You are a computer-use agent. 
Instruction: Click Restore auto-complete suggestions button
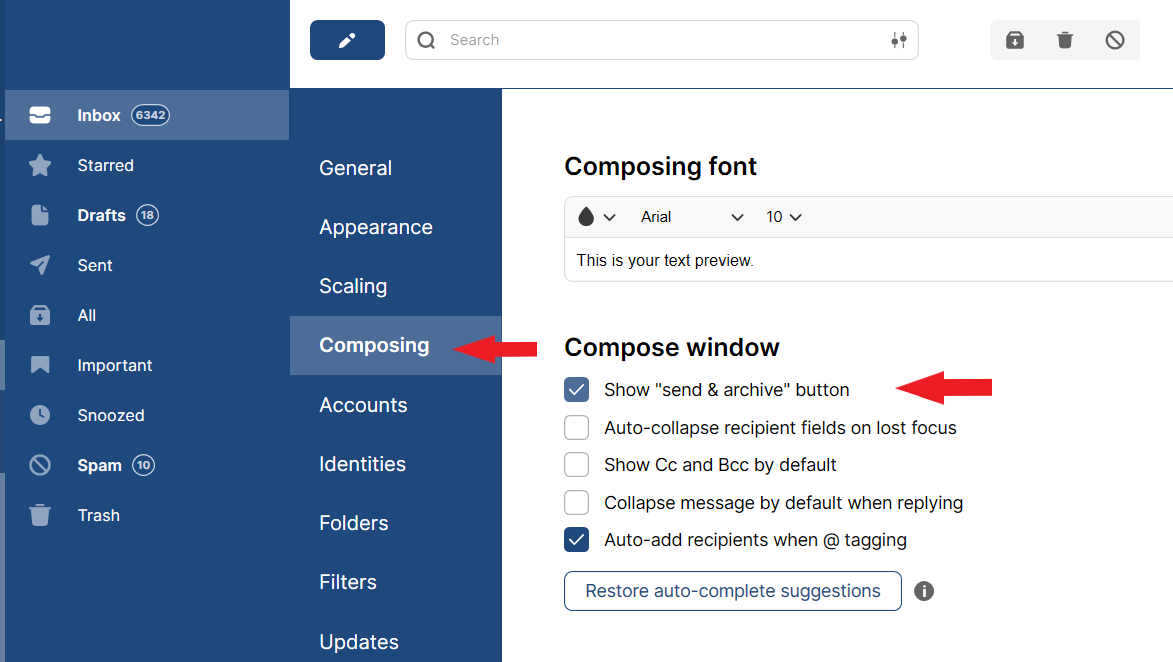point(733,591)
